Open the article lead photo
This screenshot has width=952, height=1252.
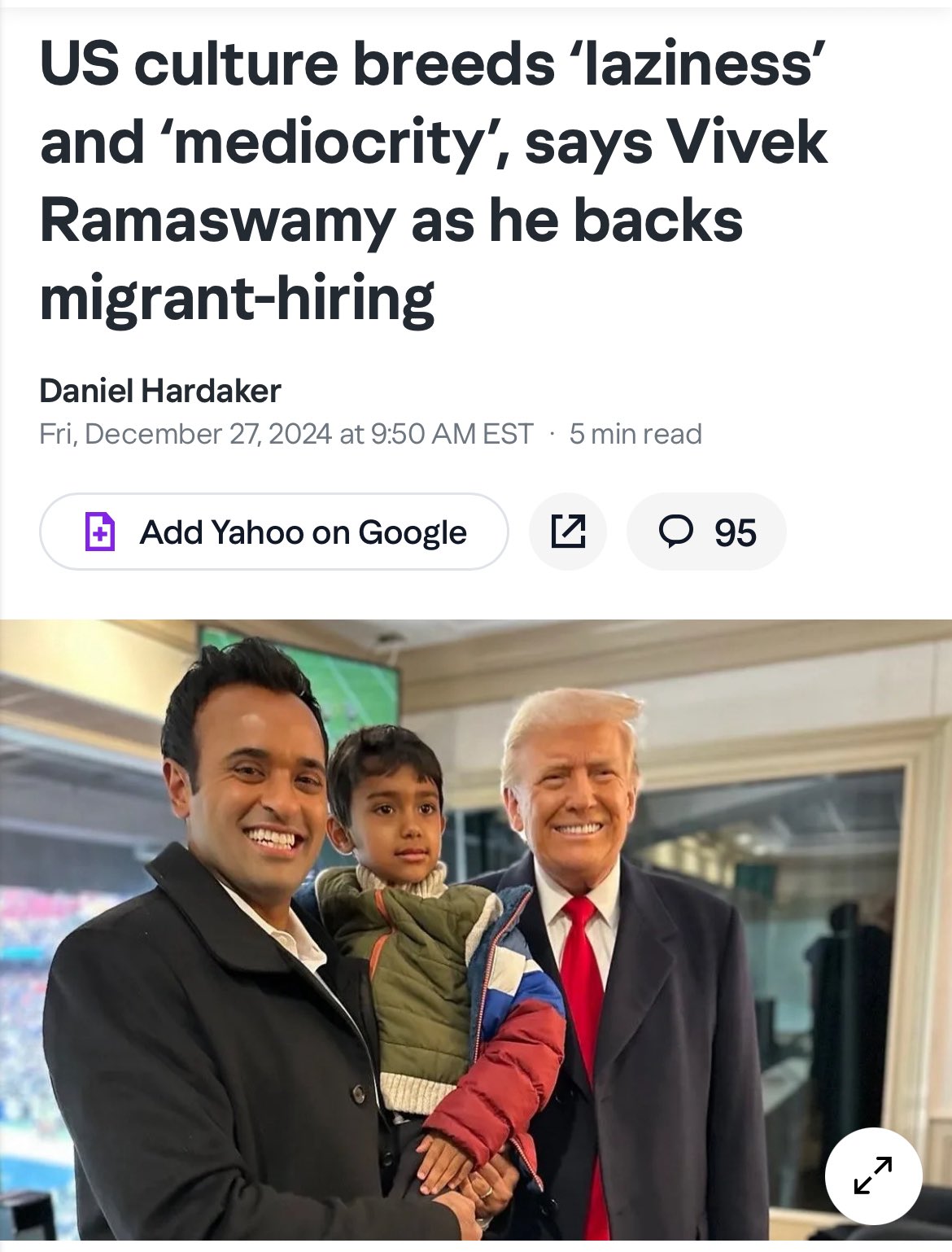tap(476, 935)
